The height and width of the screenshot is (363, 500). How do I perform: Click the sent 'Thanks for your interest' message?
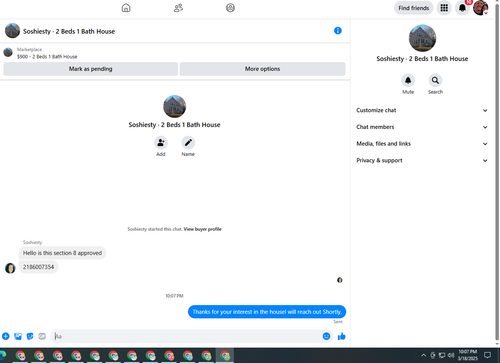267,312
